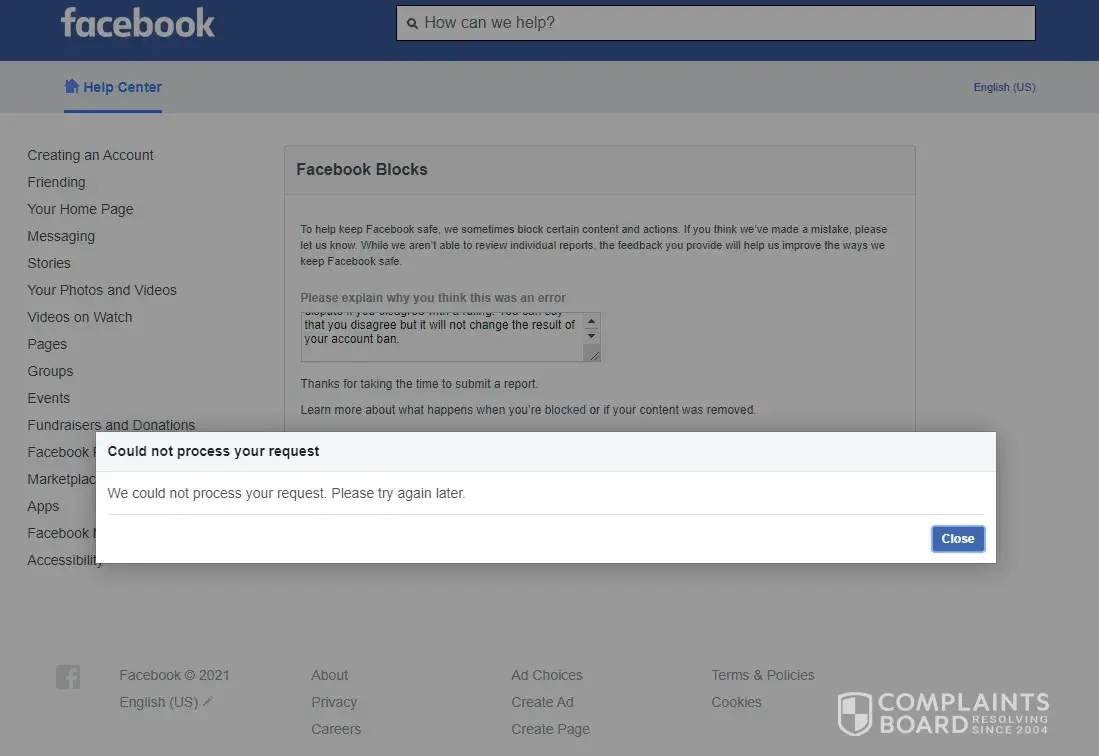The height and width of the screenshot is (756, 1099).
Task: Open the footer Cookies link
Action: click(736, 702)
